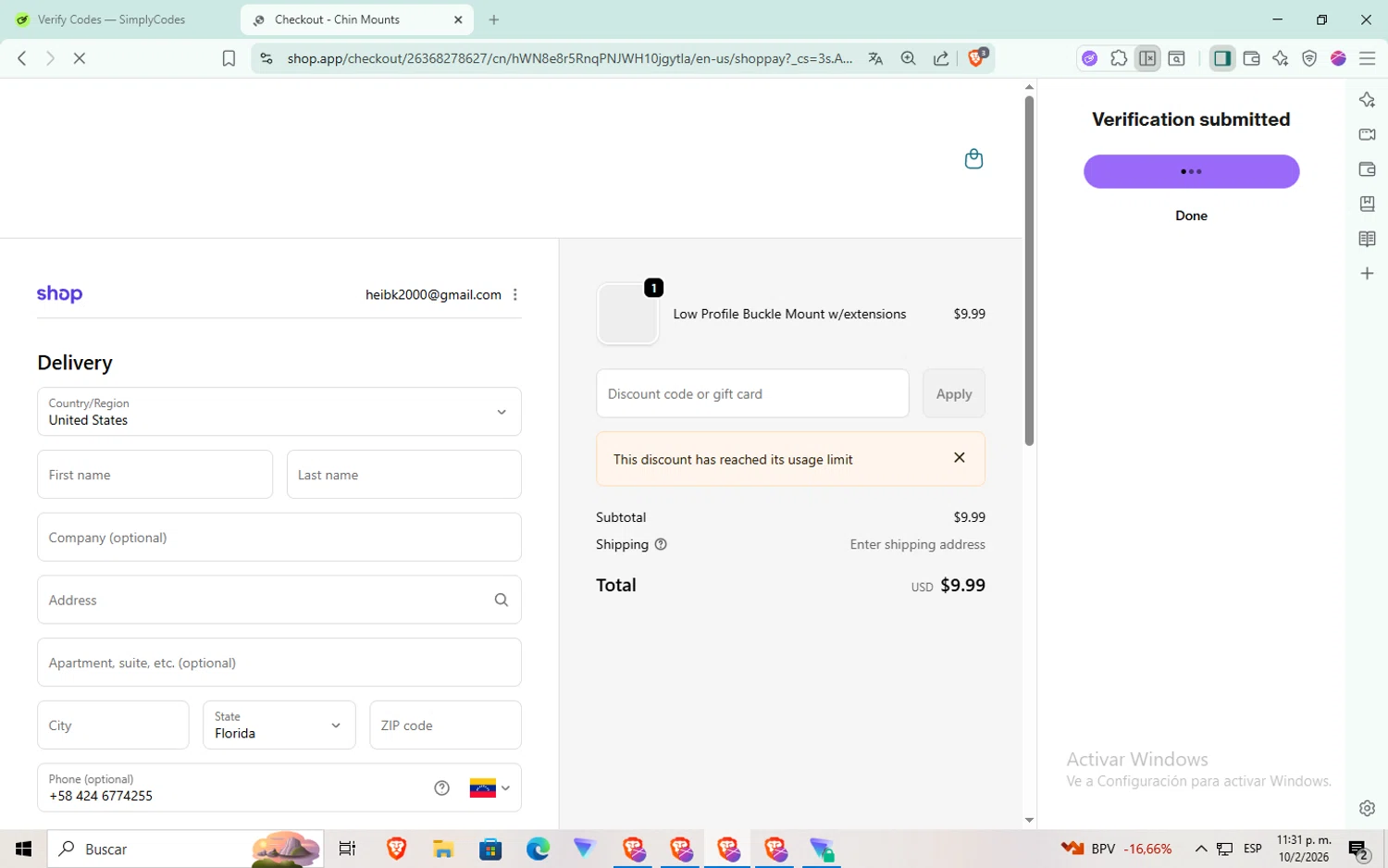
Task: Dismiss the discount usage limit message
Action: [960, 457]
